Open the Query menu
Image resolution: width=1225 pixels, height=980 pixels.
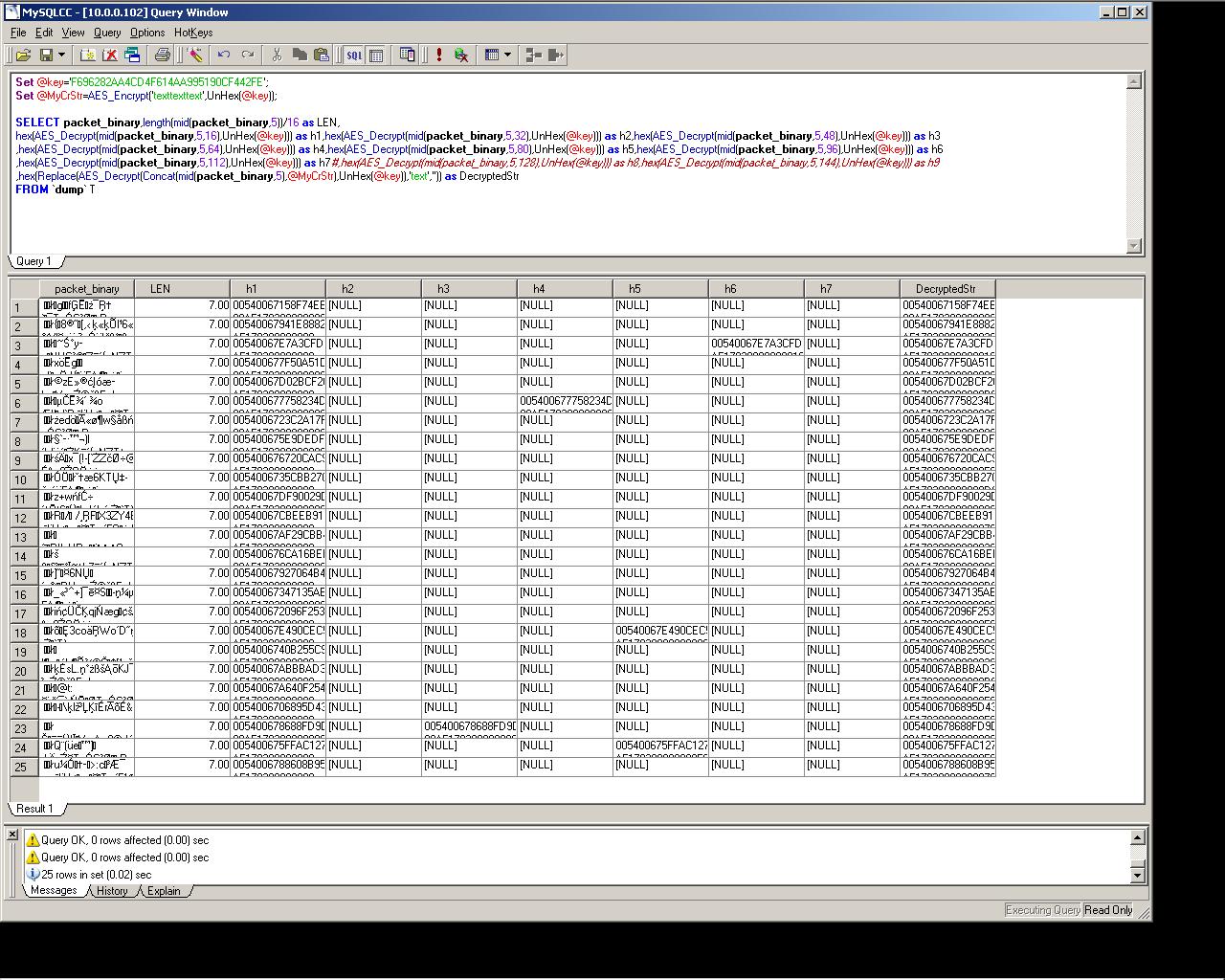(x=107, y=33)
